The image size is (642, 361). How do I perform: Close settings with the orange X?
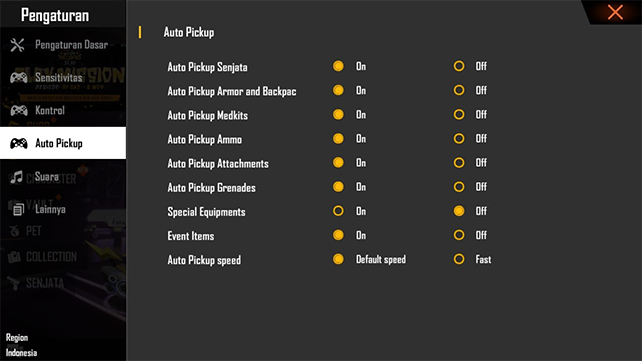615,12
